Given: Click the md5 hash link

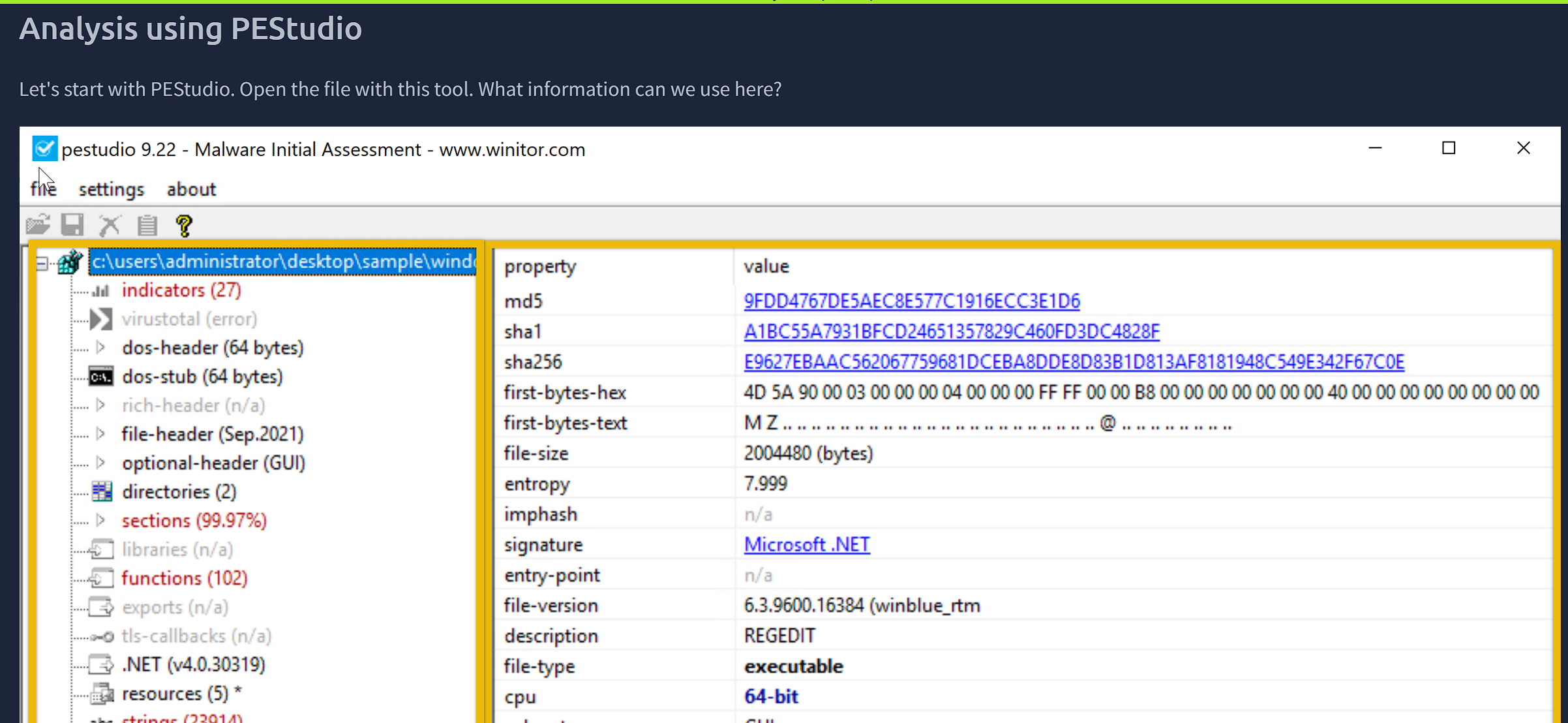Looking at the screenshot, I should (911, 301).
